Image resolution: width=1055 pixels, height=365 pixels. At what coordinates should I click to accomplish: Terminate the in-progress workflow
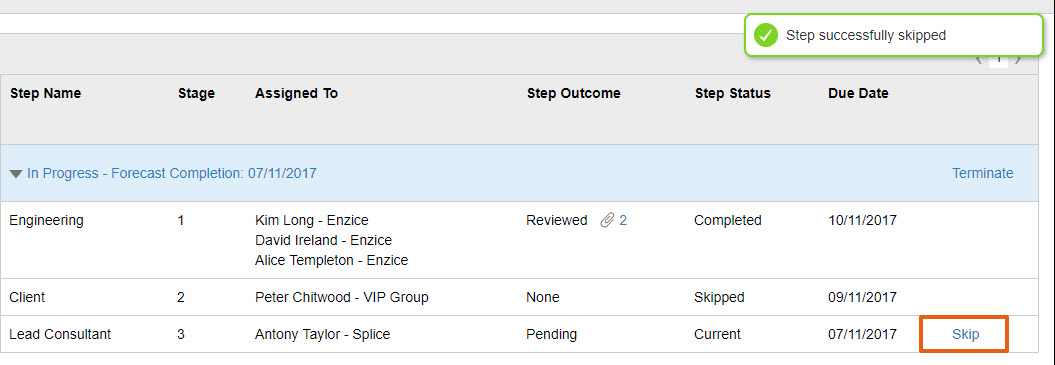coord(982,173)
